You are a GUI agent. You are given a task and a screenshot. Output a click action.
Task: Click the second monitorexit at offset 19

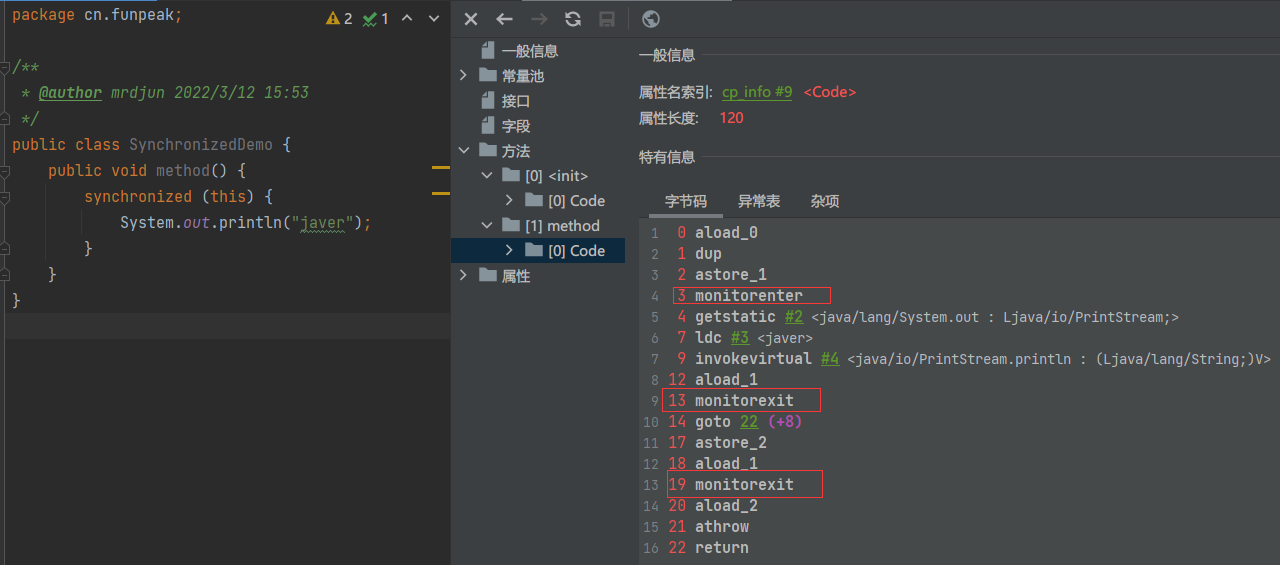(x=744, y=485)
